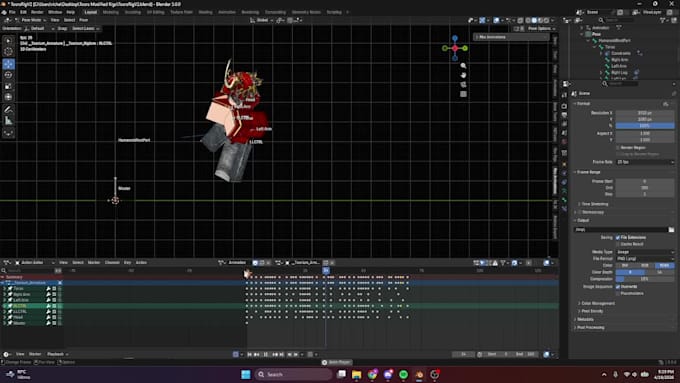Click the output path folder browse icon
Screen dimensions: 680x383
(x=671, y=229)
